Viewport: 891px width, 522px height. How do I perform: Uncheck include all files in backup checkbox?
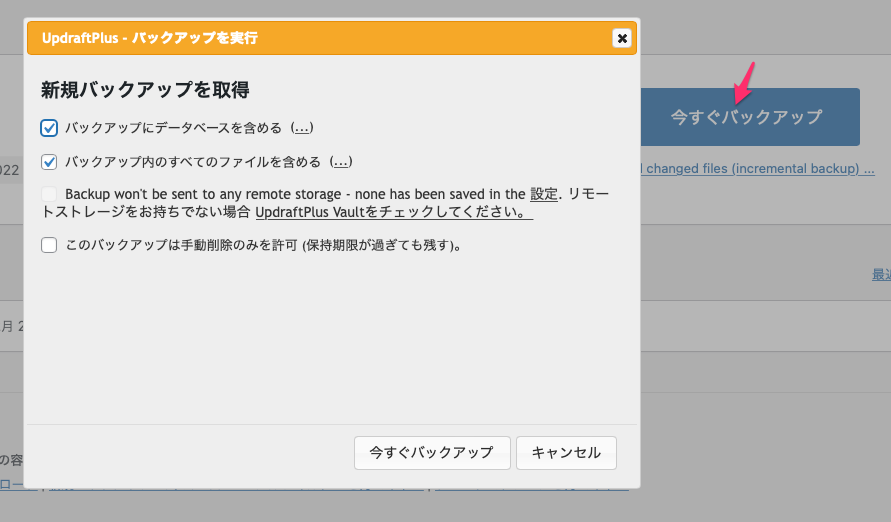coord(49,162)
